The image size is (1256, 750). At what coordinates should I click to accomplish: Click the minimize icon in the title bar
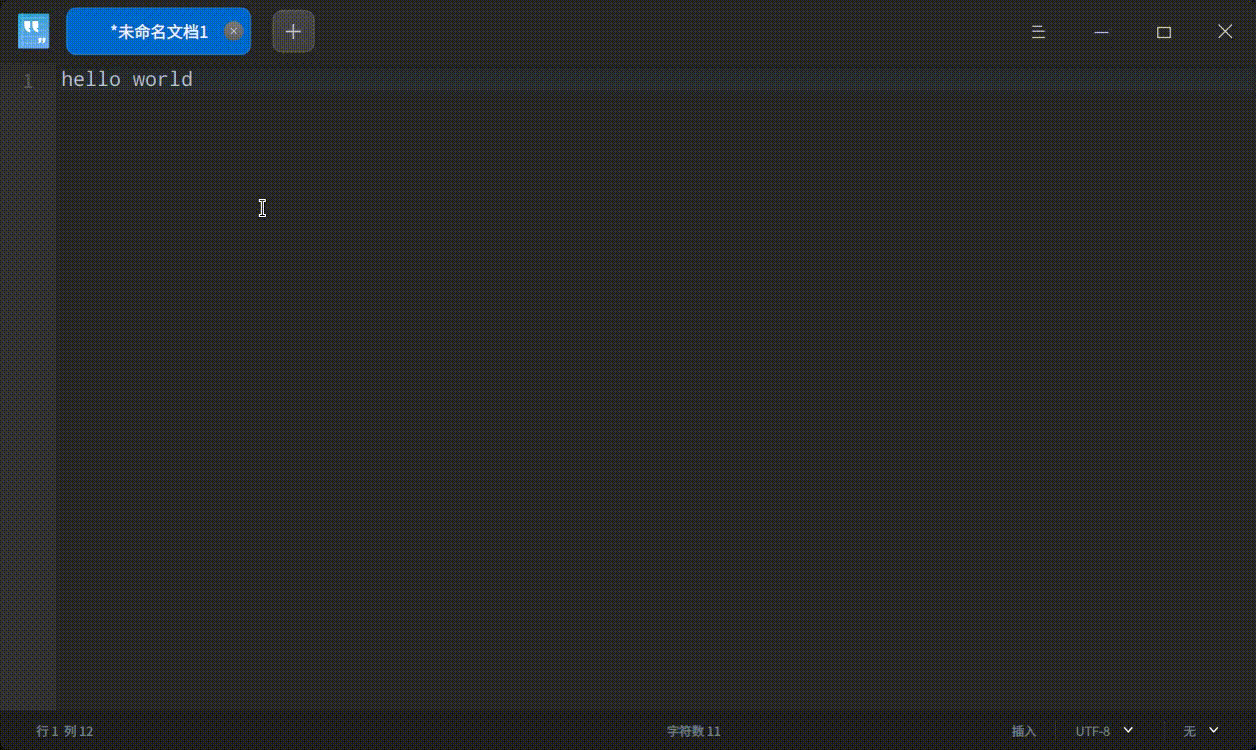pyautogui.click(x=1101, y=31)
